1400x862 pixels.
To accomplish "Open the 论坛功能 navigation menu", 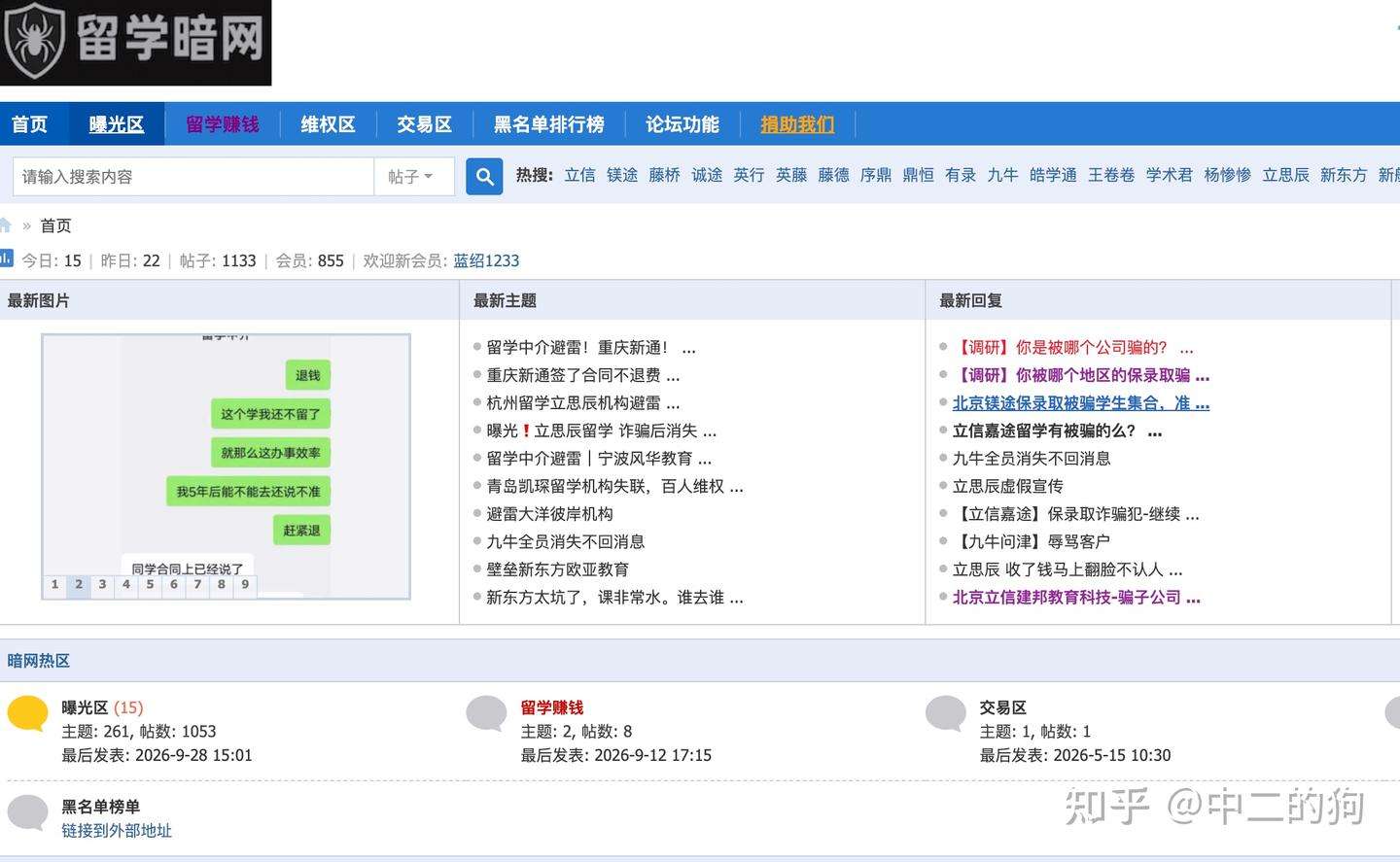I will click(x=682, y=124).
